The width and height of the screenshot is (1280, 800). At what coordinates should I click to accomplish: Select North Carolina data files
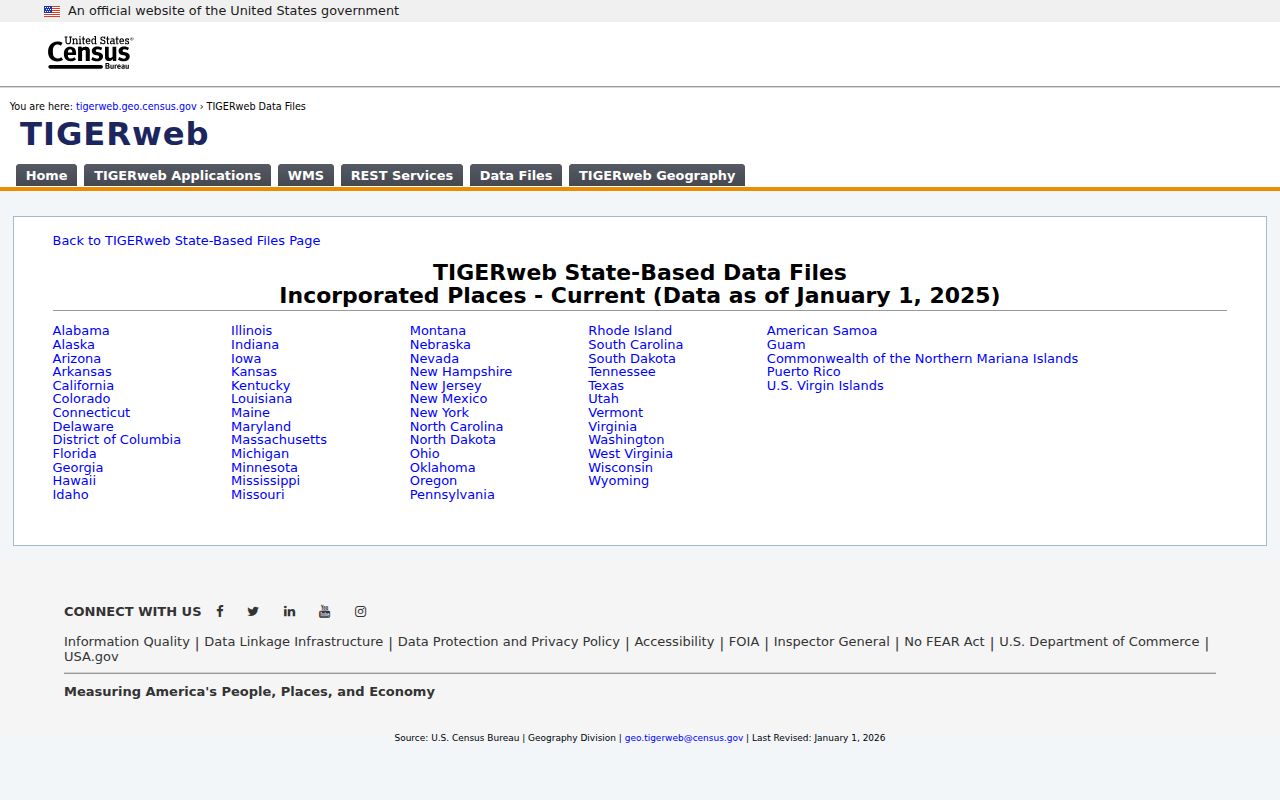[x=456, y=427]
